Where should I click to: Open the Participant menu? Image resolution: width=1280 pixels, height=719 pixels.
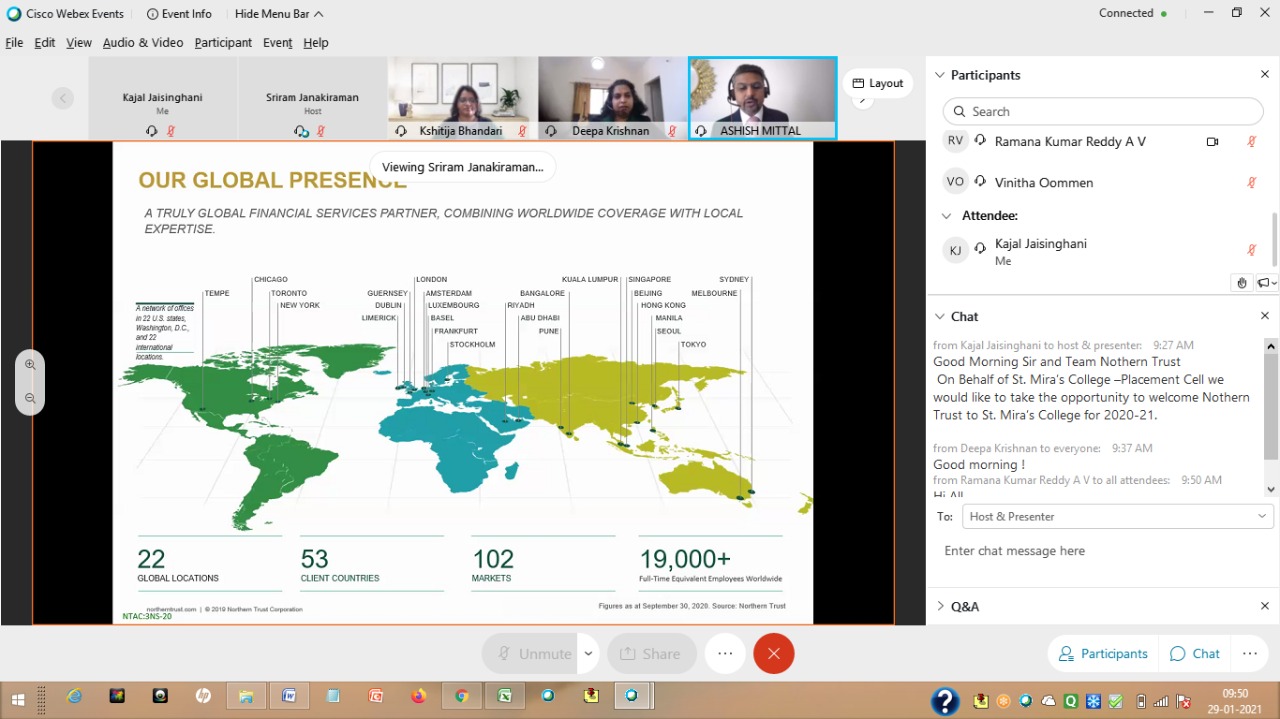click(x=223, y=43)
